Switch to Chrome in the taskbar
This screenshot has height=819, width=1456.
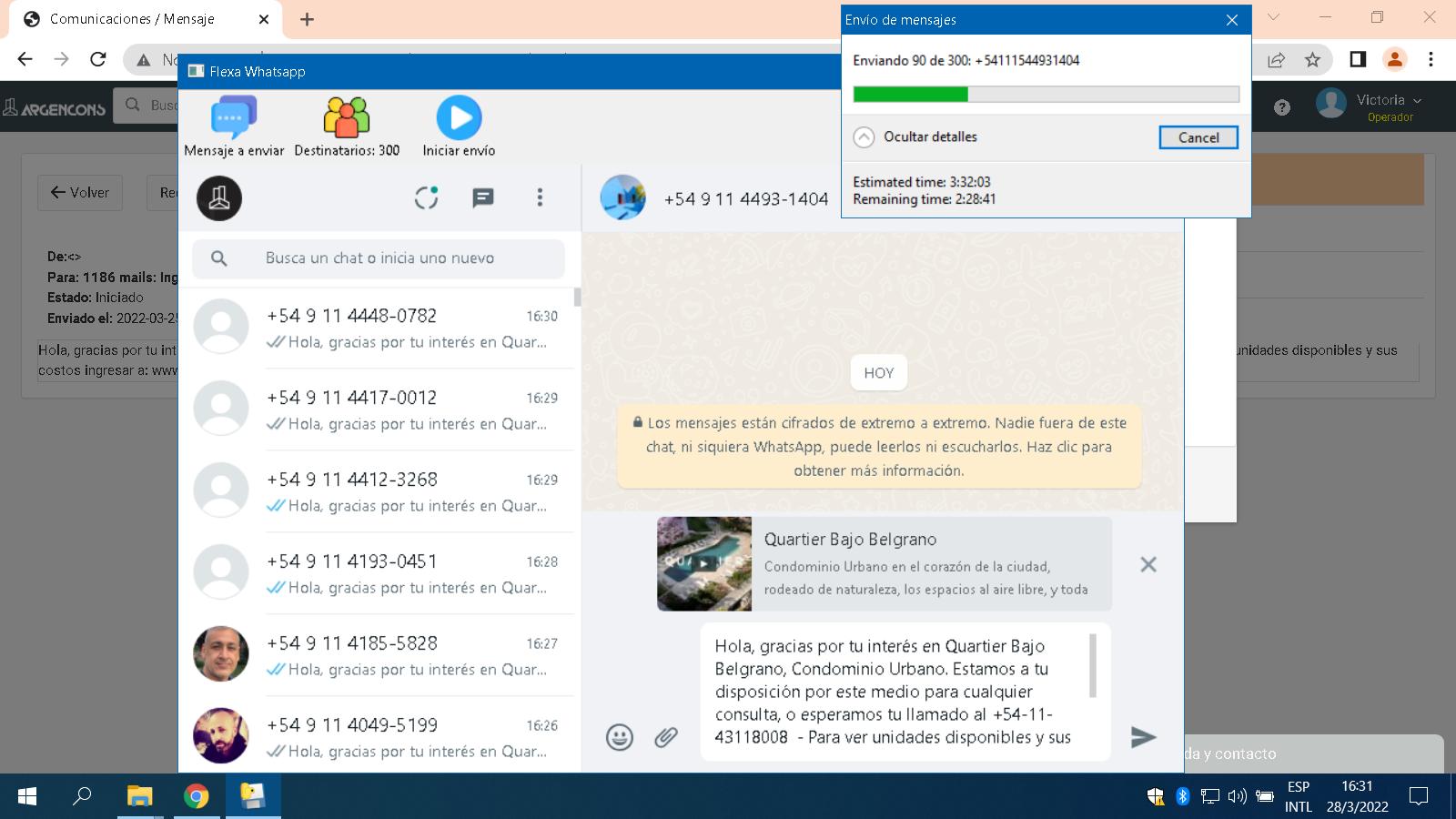tap(196, 796)
